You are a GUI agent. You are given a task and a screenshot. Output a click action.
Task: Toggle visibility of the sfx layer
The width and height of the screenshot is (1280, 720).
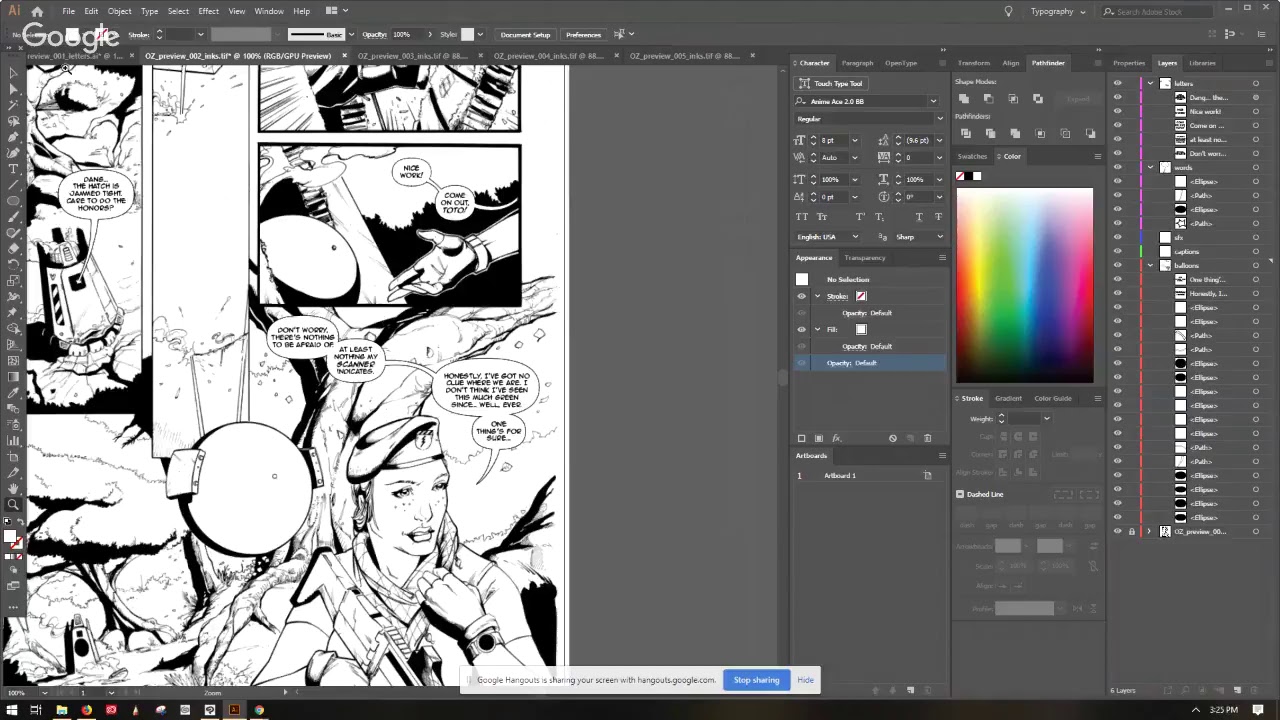[1118, 238]
